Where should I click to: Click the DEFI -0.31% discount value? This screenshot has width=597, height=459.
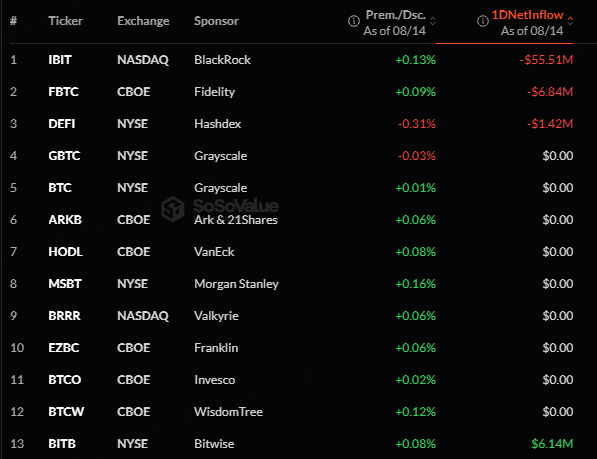pyautogui.click(x=417, y=124)
